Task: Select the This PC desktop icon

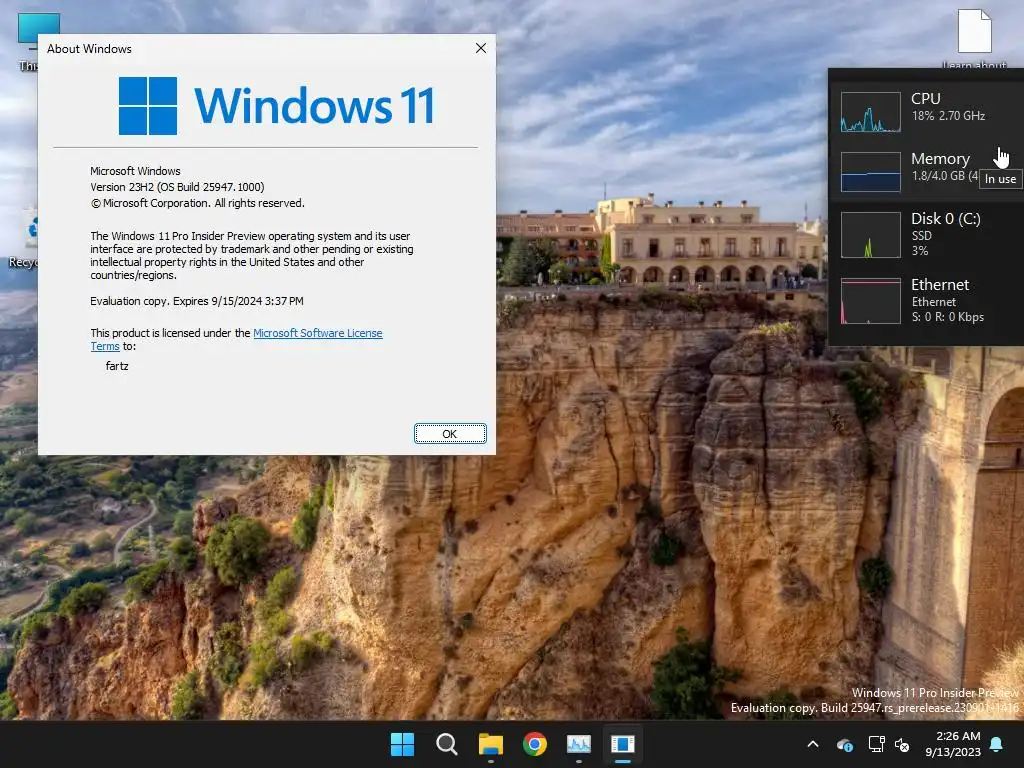Action: click(28, 40)
